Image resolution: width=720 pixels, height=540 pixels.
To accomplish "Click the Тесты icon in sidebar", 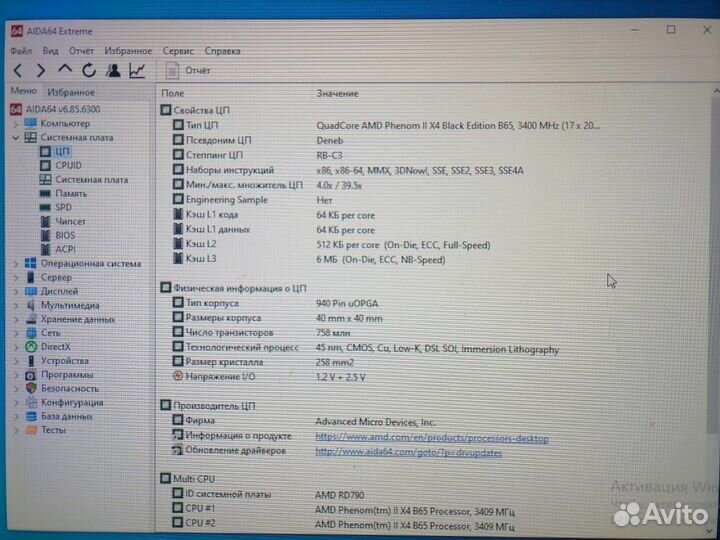I will tap(31, 430).
